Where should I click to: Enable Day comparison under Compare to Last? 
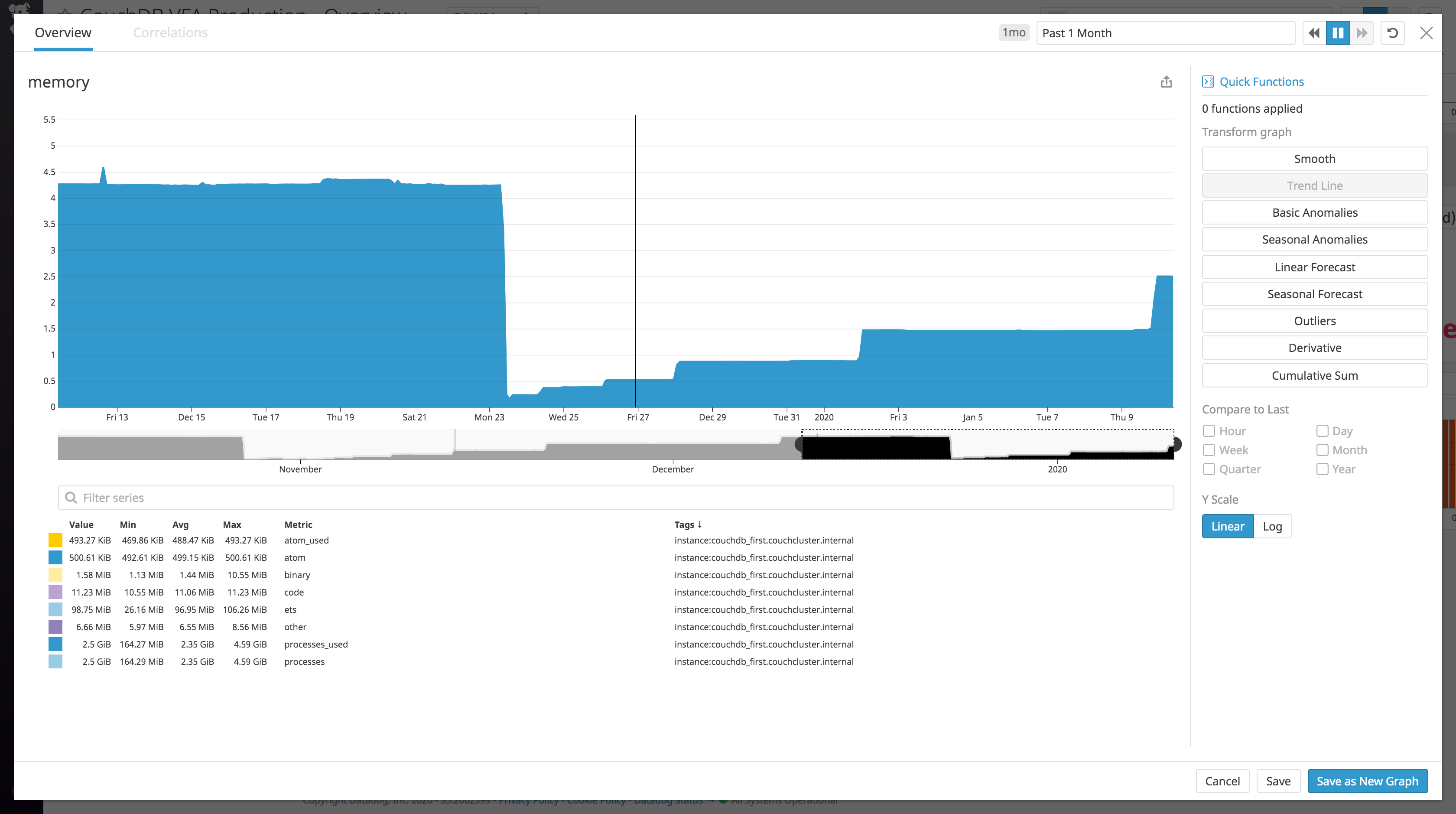pos(1322,431)
